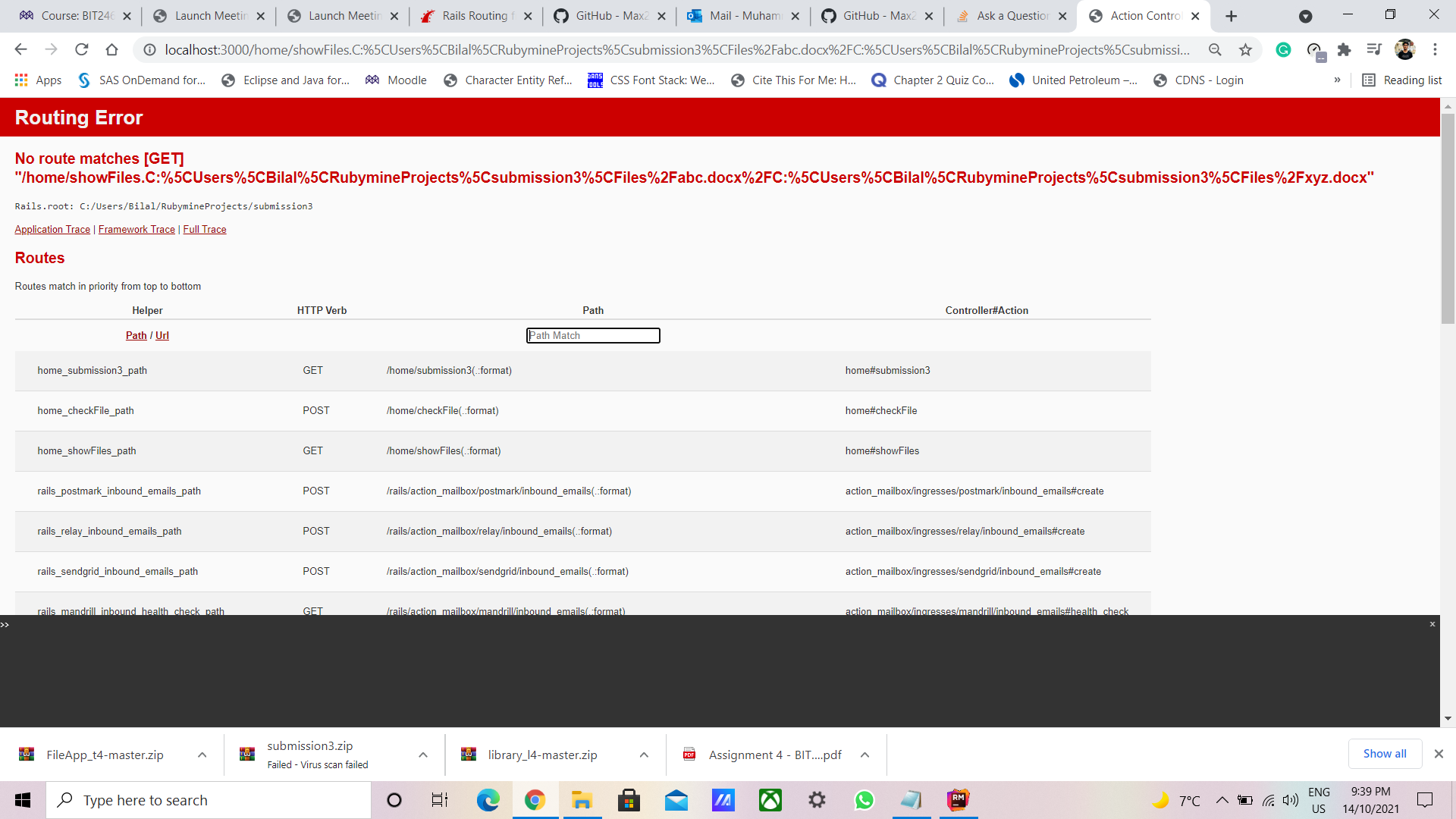The height and width of the screenshot is (819, 1456).
Task: Open the Full Trace link
Action: 205,229
